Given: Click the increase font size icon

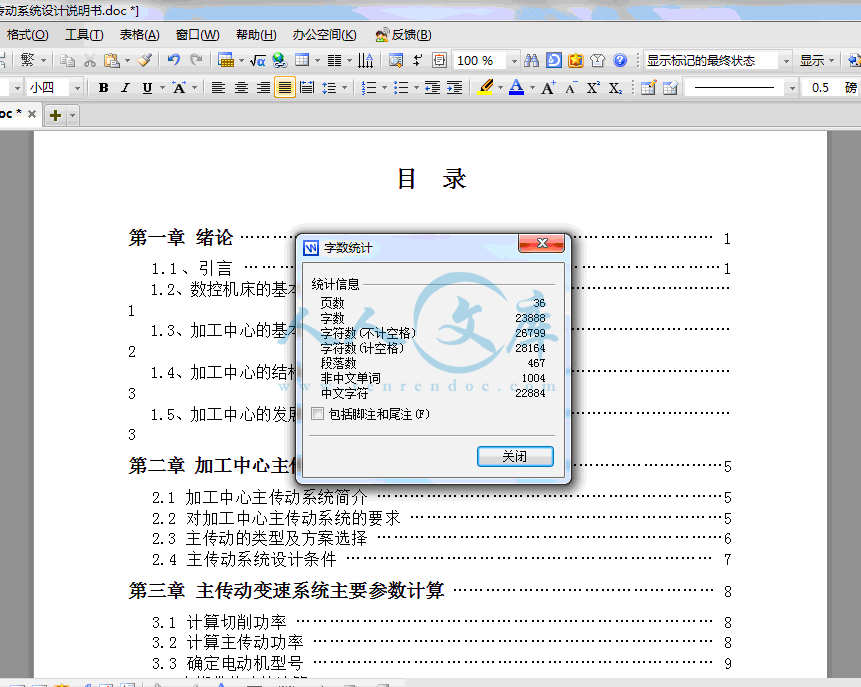Looking at the screenshot, I should pos(548,88).
